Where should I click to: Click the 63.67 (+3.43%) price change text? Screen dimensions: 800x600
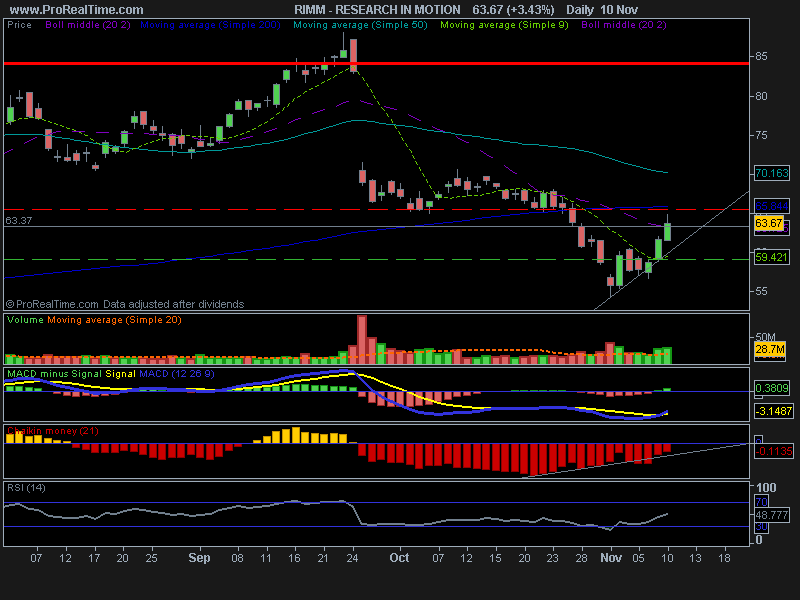pyautogui.click(x=513, y=10)
